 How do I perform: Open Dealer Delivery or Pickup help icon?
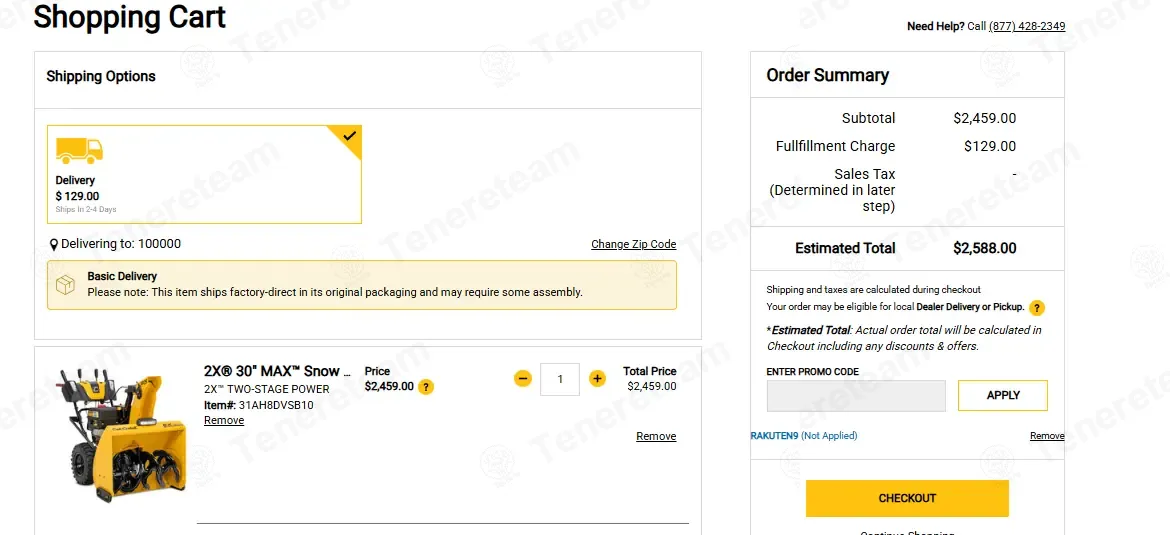[1036, 308]
